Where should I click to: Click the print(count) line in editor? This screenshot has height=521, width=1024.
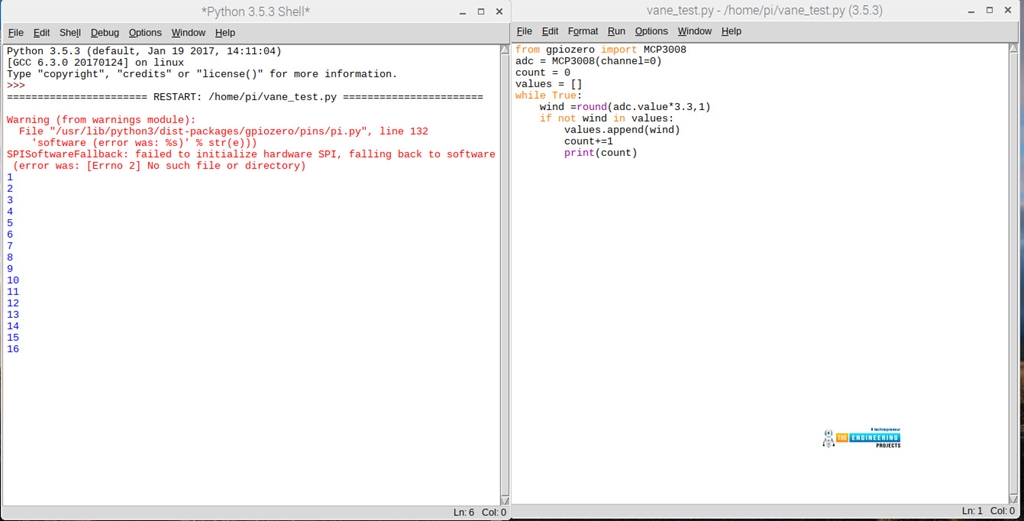[x=600, y=153]
